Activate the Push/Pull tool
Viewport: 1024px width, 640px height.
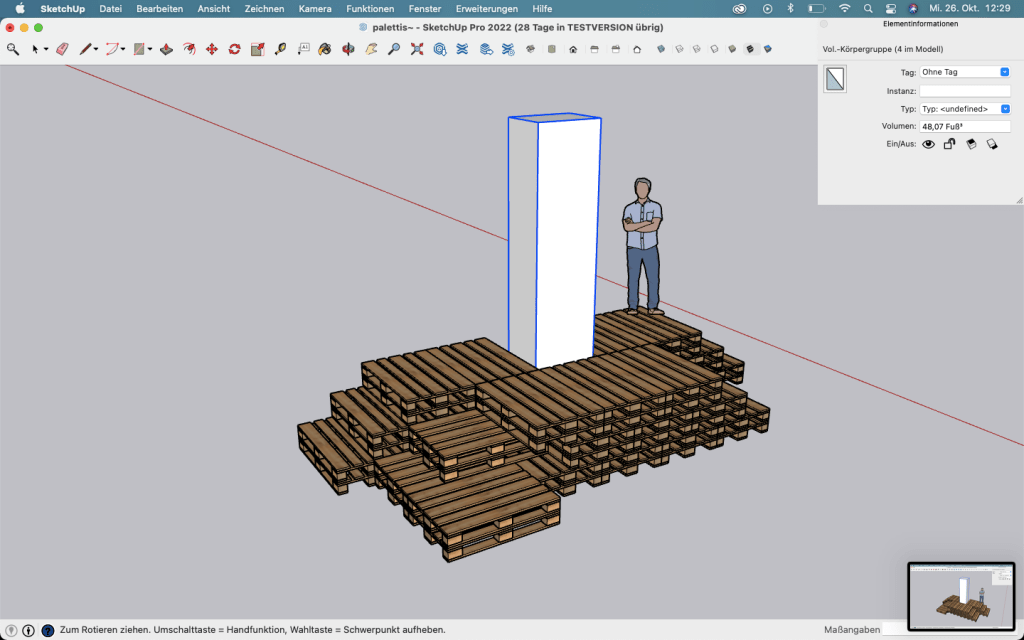tap(166, 48)
